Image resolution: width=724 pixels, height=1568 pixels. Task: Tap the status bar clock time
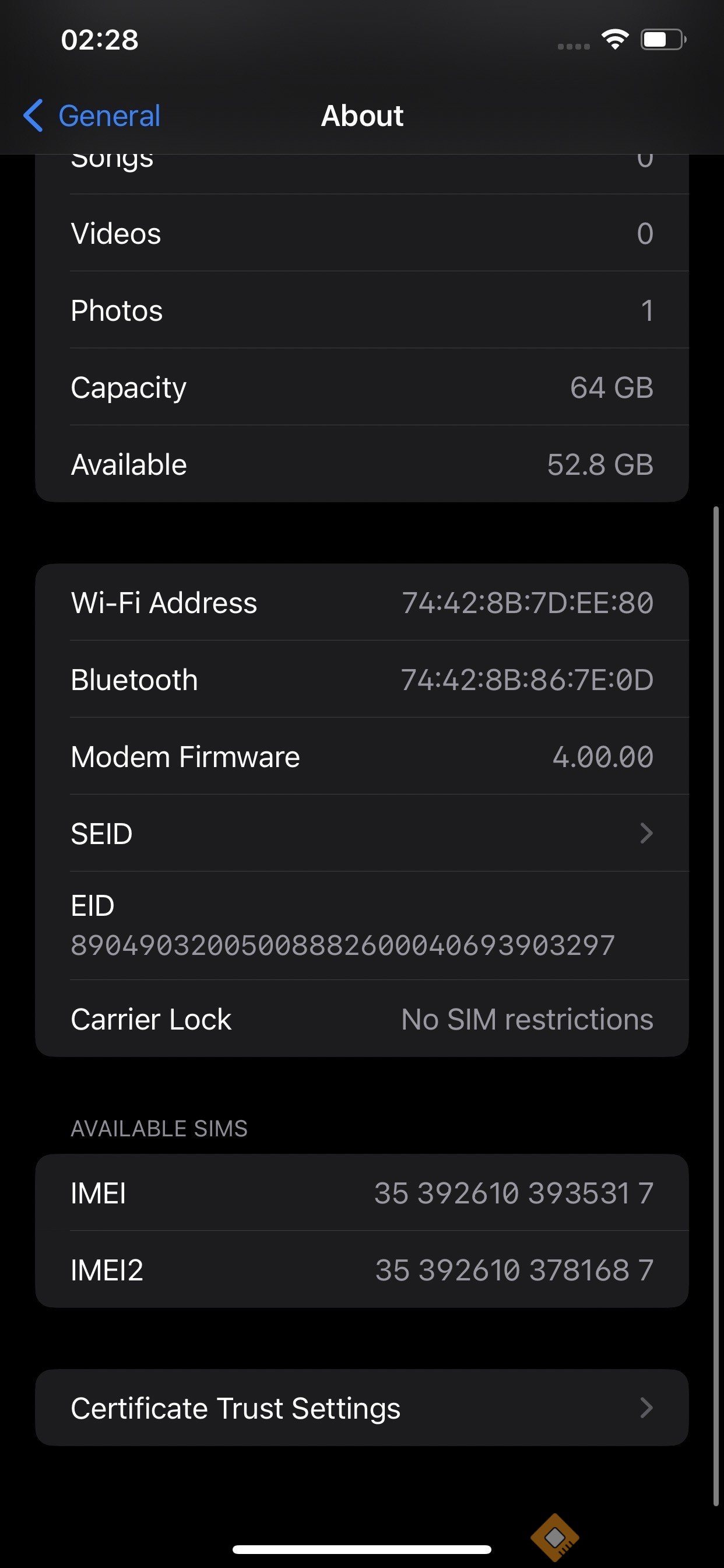point(100,40)
